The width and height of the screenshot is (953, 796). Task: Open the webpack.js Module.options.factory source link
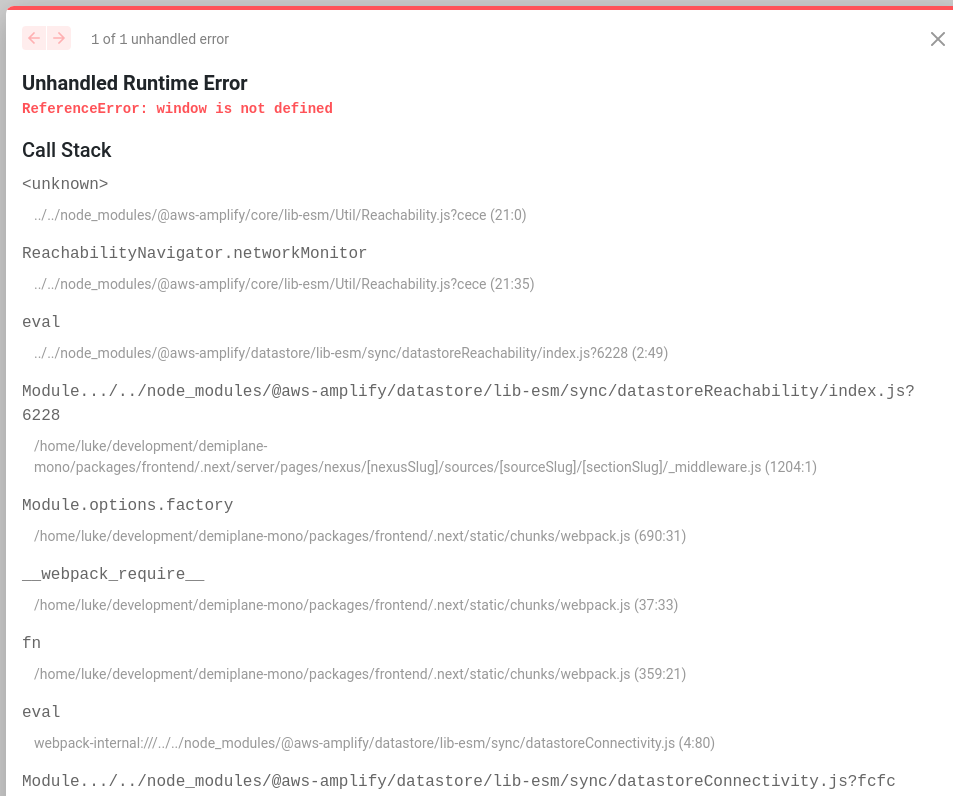(x=360, y=536)
